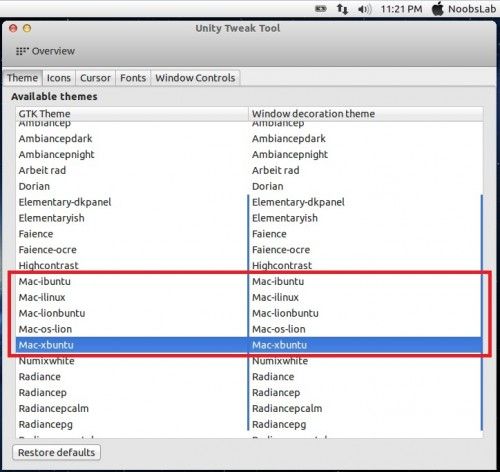Select Numixwhite in GTK Theme list
Image resolution: width=500 pixels, height=472 pixels.
(132, 361)
